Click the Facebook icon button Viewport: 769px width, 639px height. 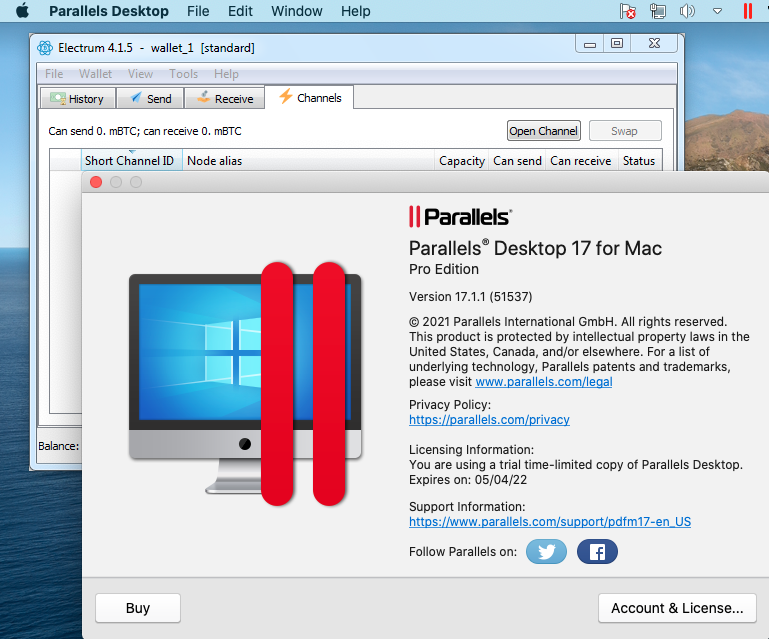[597, 552]
